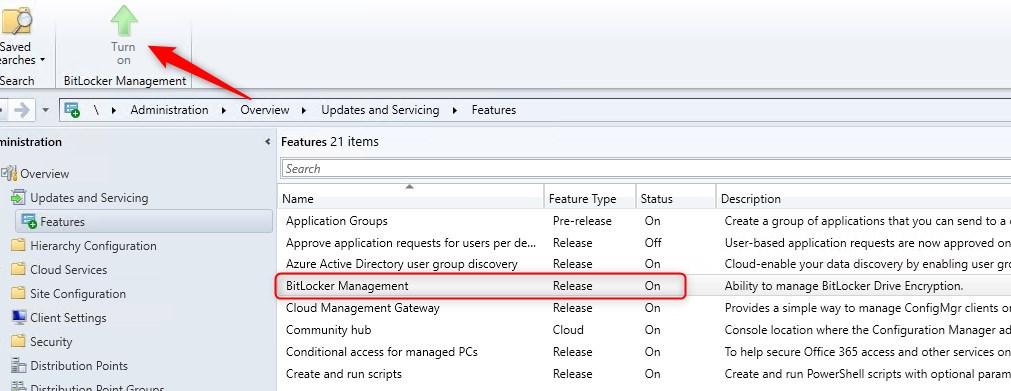
Task: Select Azure Active Directory user group discovery
Action: click(644, 264)
